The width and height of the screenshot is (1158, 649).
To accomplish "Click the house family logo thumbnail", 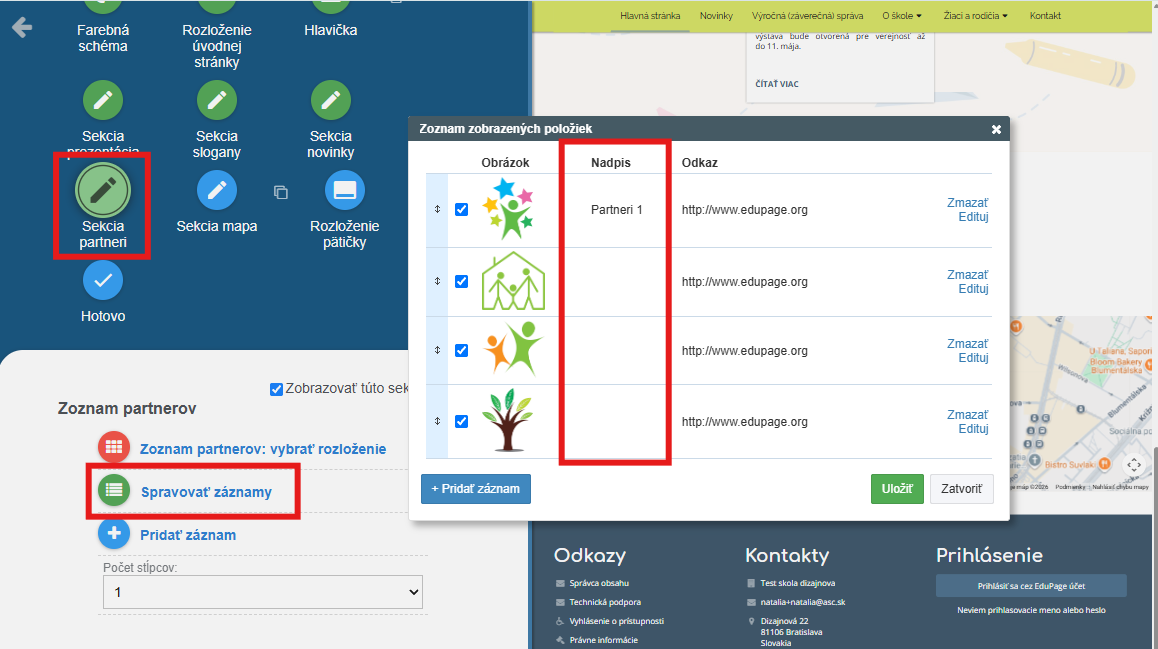I will 513,281.
